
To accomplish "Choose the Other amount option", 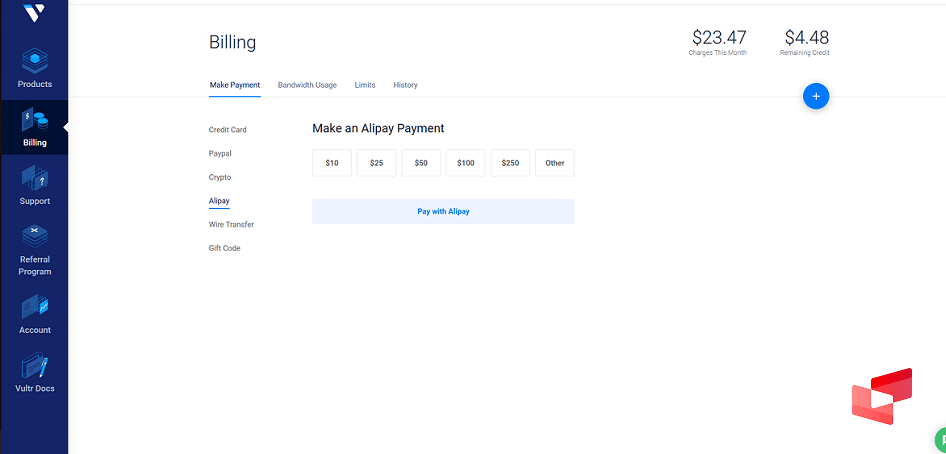I will click(x=555, y=163).
